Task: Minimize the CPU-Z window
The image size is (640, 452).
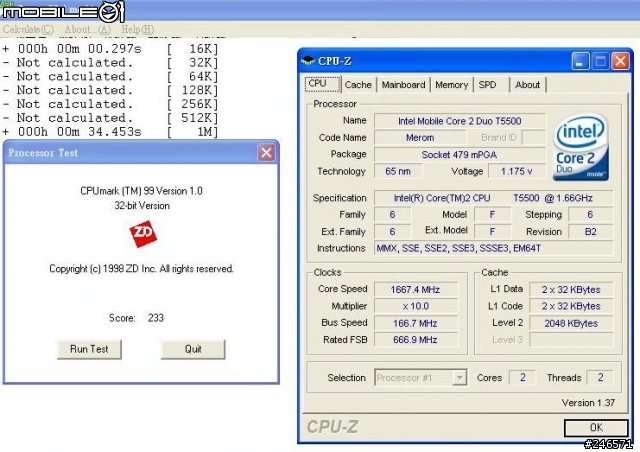Action: 580,61
